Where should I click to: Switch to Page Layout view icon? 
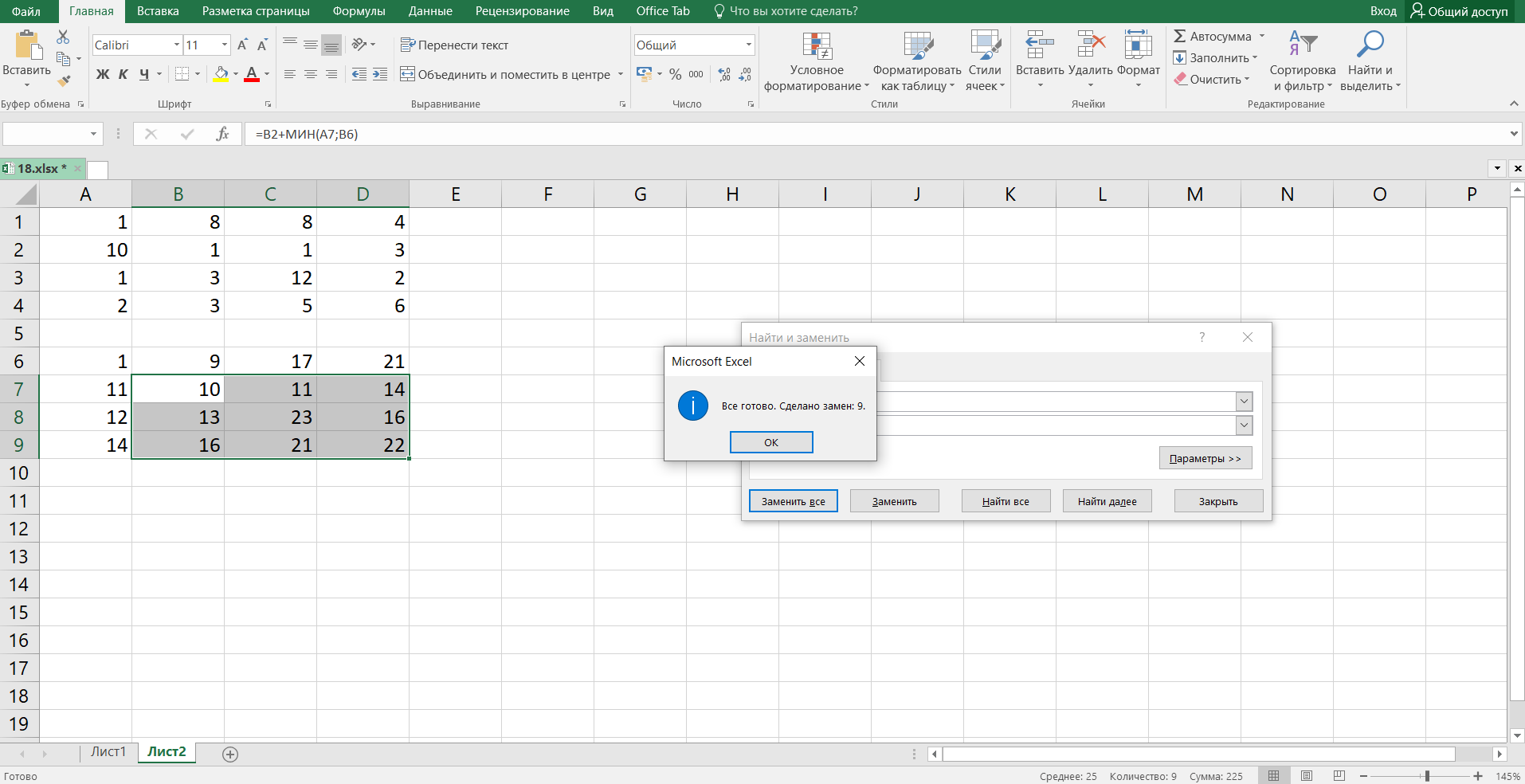(1307, 775)
